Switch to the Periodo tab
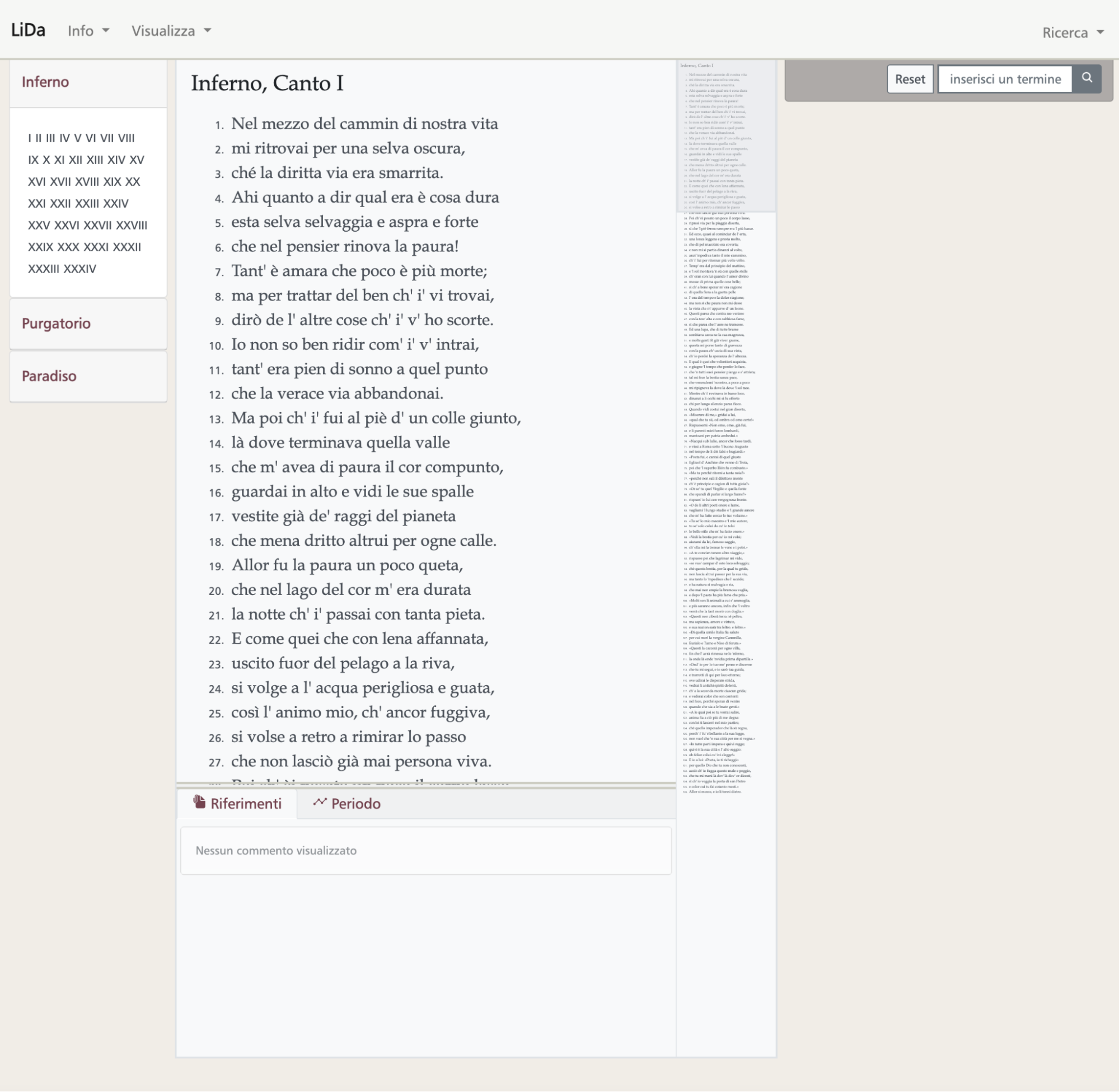This screenshot has height=1092, width=1119. pos(347,804)
